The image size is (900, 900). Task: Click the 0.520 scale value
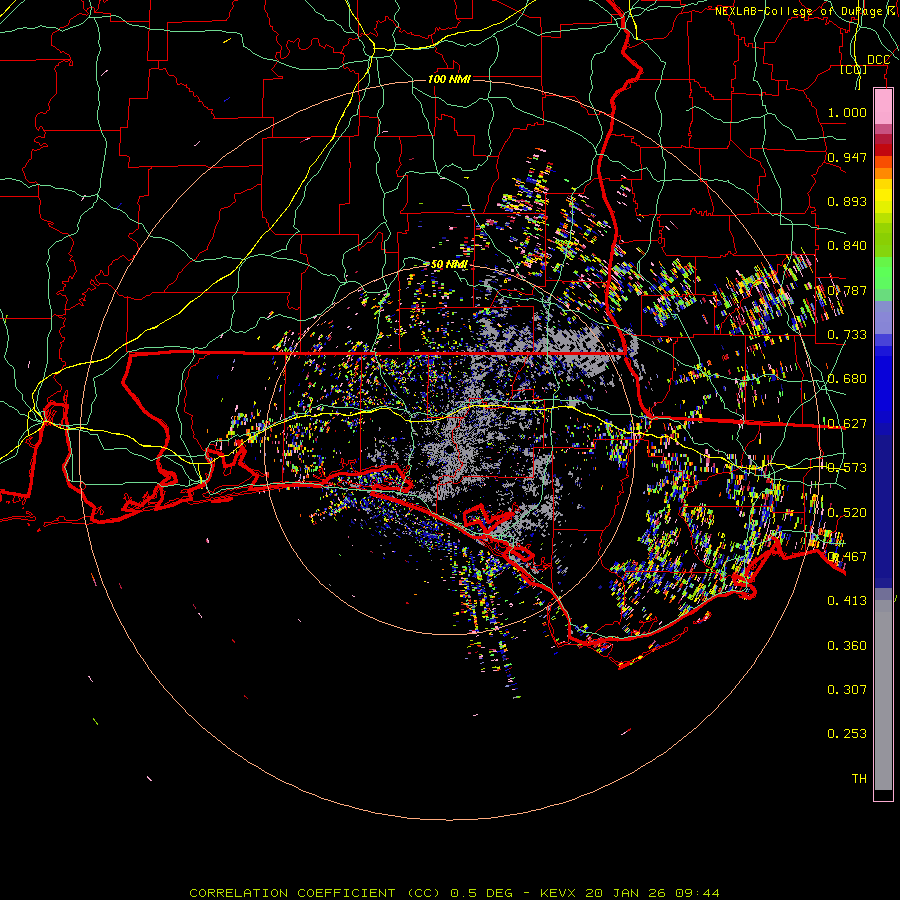[x=847, y=513]
